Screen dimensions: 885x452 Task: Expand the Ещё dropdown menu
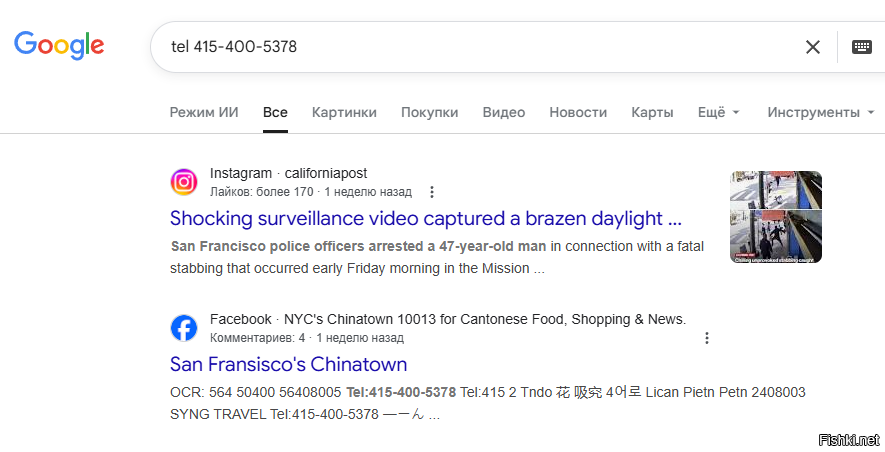pos(718,112)
